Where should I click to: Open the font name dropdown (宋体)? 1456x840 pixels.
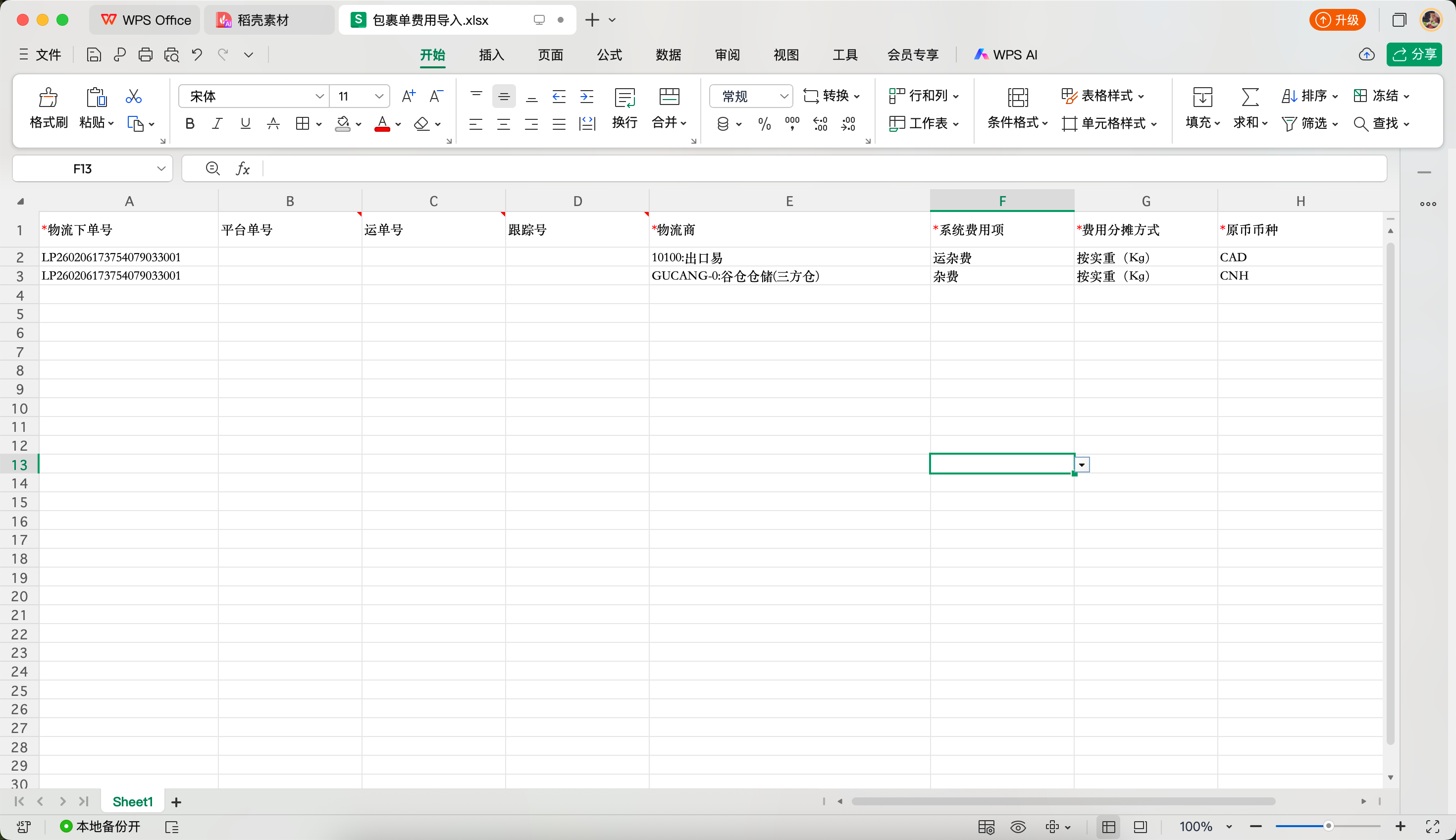319,97
